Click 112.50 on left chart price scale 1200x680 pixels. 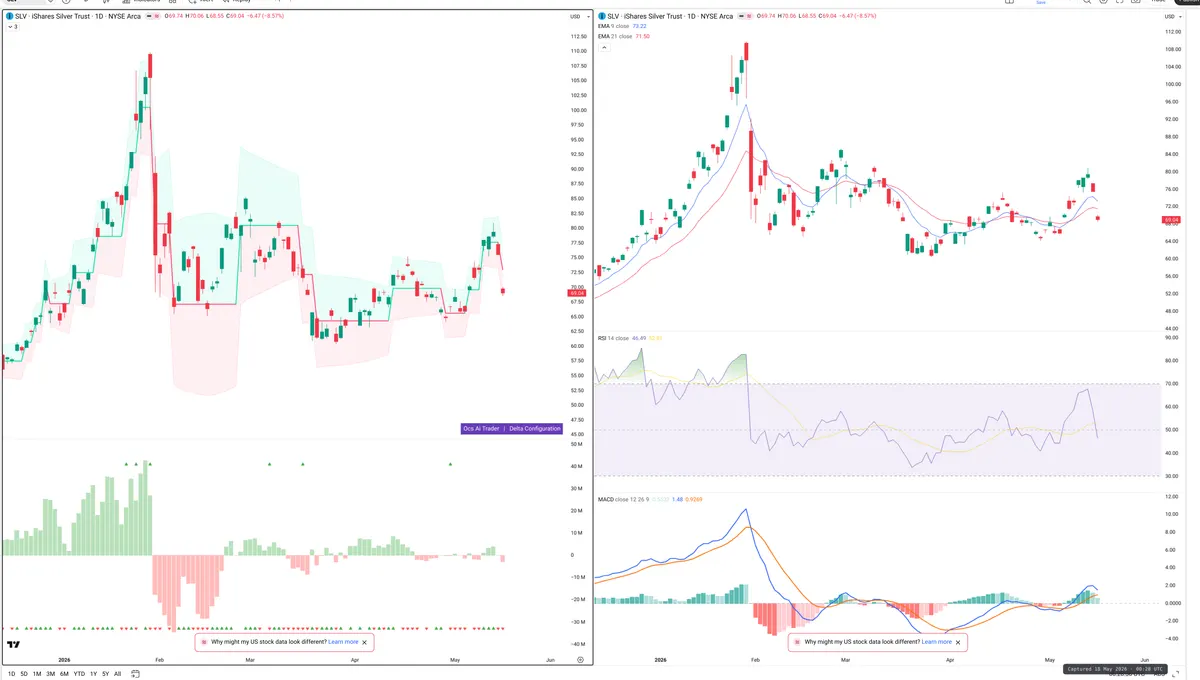click(577, 36)
